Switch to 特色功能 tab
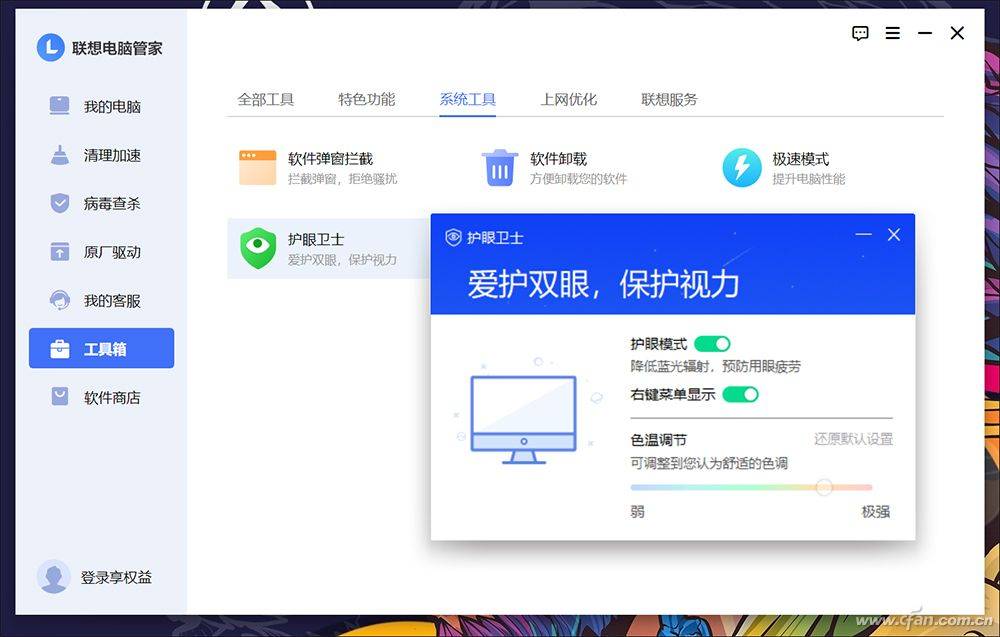The height and width of the screenshot is (637, 1000). click(x=367, y=99)
